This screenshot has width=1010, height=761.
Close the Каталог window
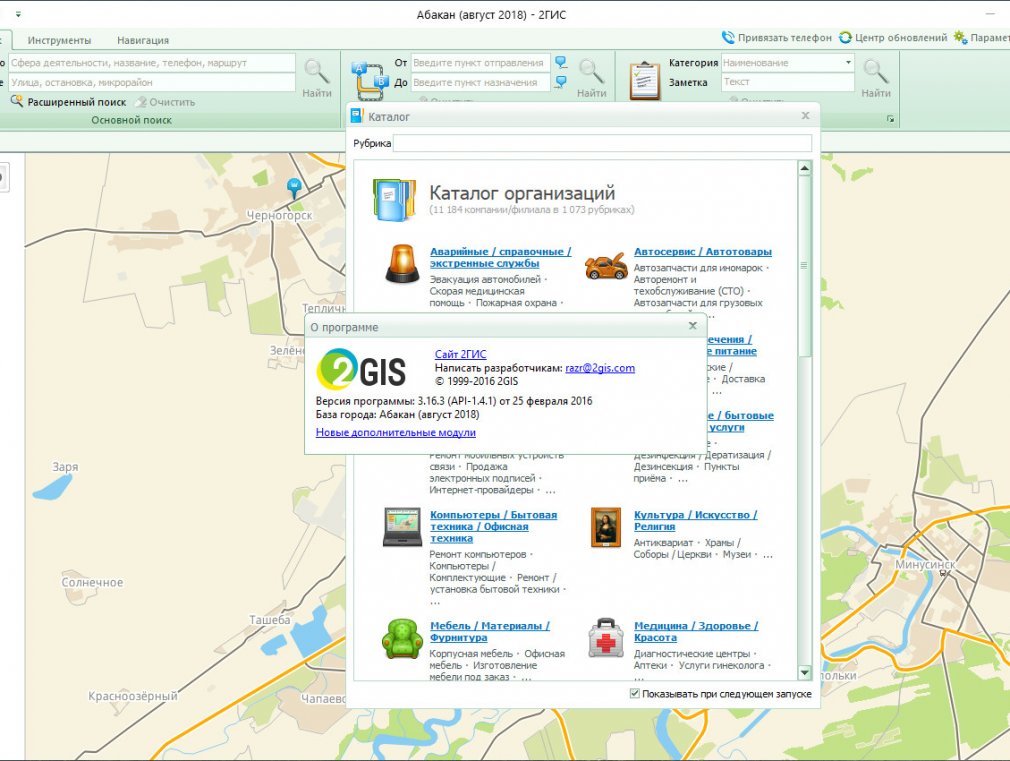coord(805,116)
